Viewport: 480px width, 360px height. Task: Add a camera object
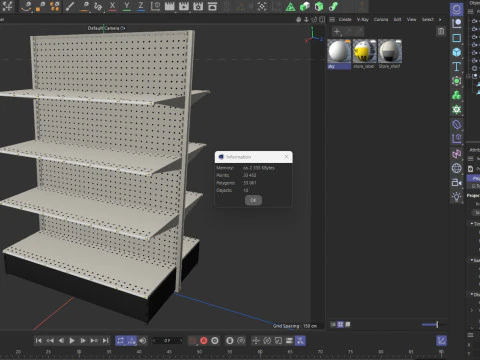point(457,182)
